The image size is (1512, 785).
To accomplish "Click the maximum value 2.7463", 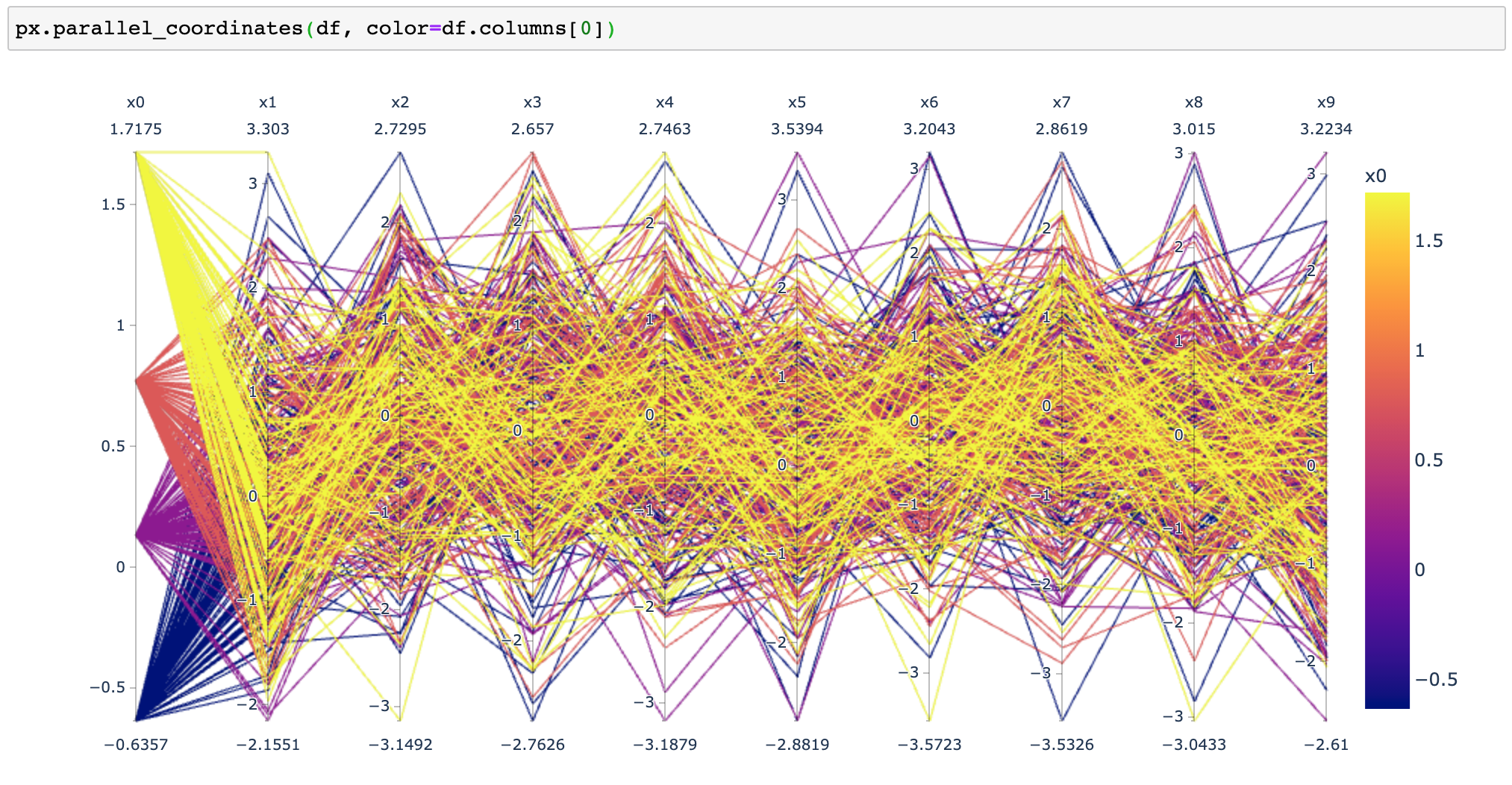I will [x=665, y=129].
